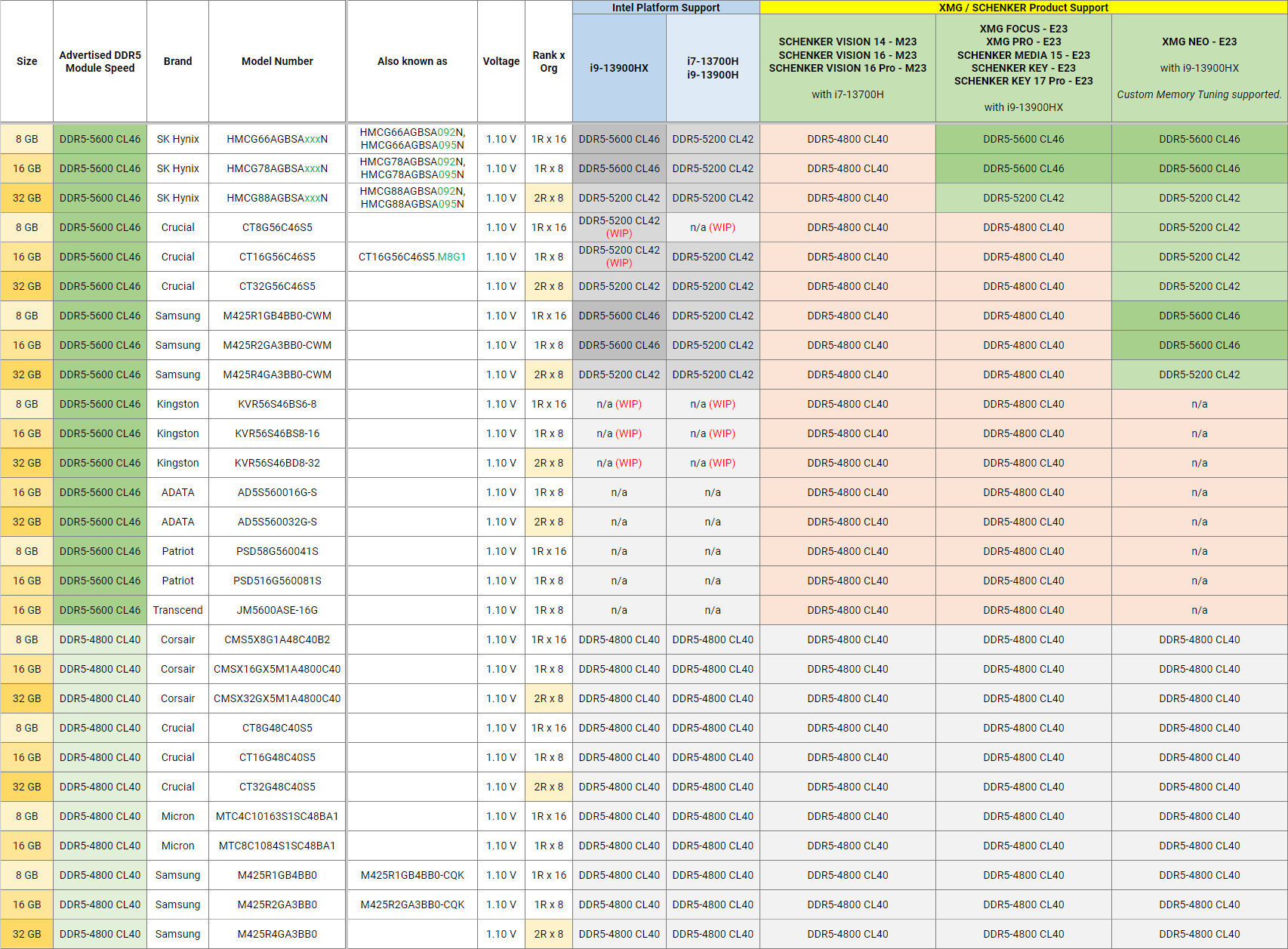Select the 32 GB size cell for ADATA AD5S560032G-S
Image resolution: width=1288 pixels, height=949 pixels.
[27, 522]
